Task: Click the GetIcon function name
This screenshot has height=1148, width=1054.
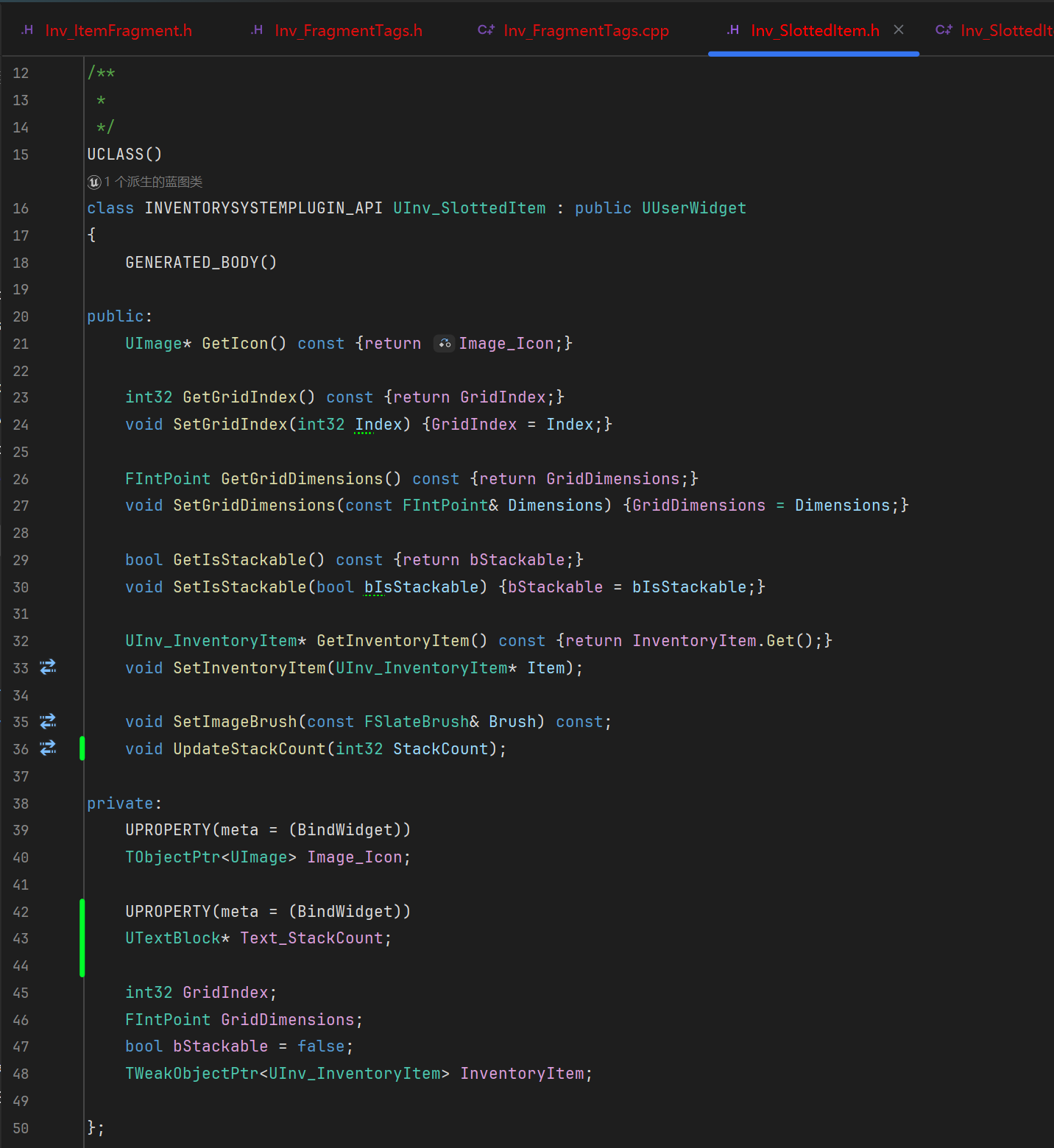Action: coord(236,344)
